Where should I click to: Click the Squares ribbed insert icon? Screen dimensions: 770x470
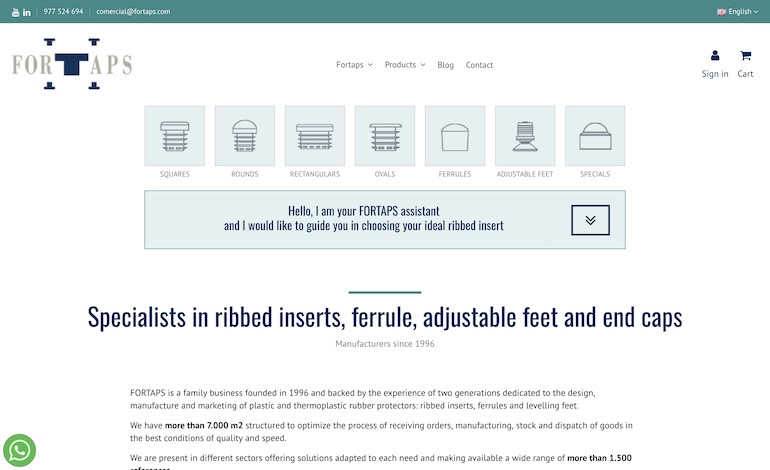175,136
